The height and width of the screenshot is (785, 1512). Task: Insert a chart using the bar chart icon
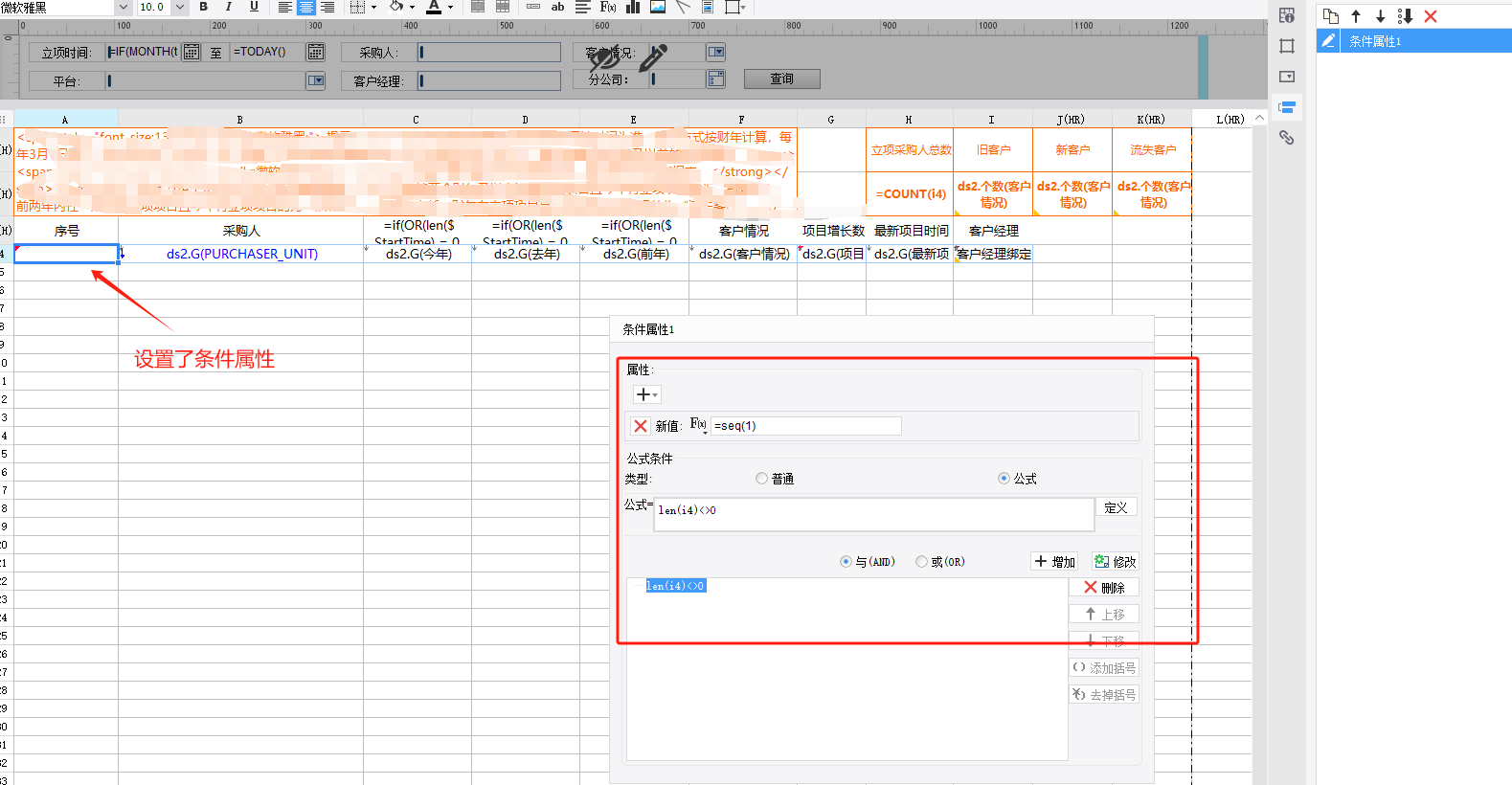pyautogui.click(x=633, y=7)
